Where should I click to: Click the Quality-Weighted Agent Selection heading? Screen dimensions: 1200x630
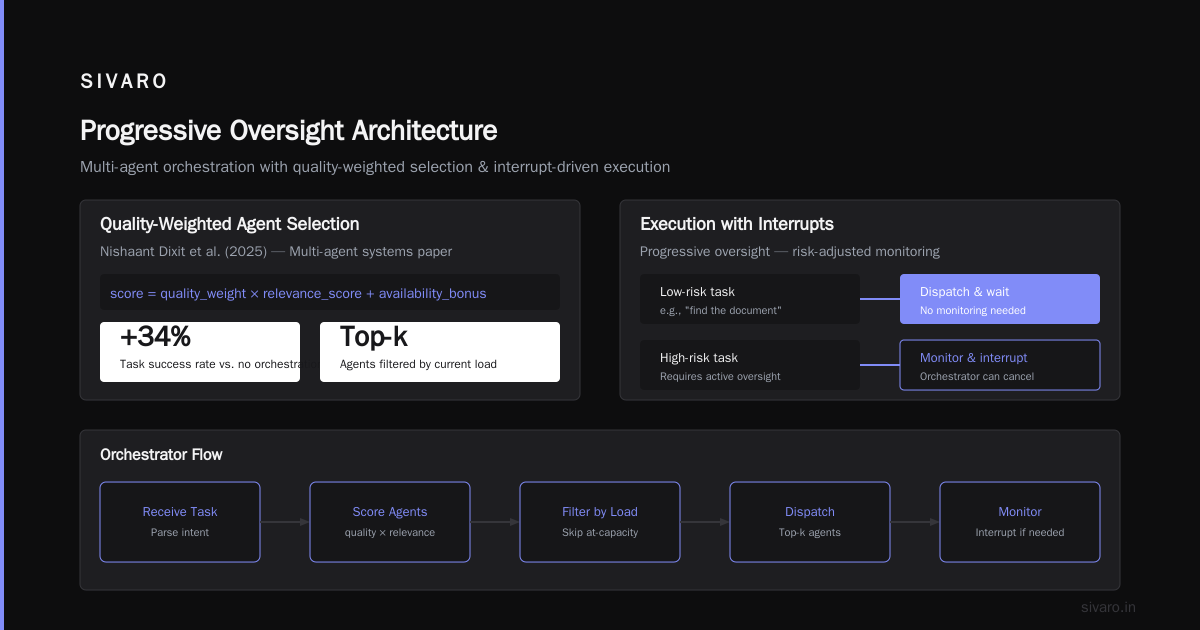coord(230,224)
